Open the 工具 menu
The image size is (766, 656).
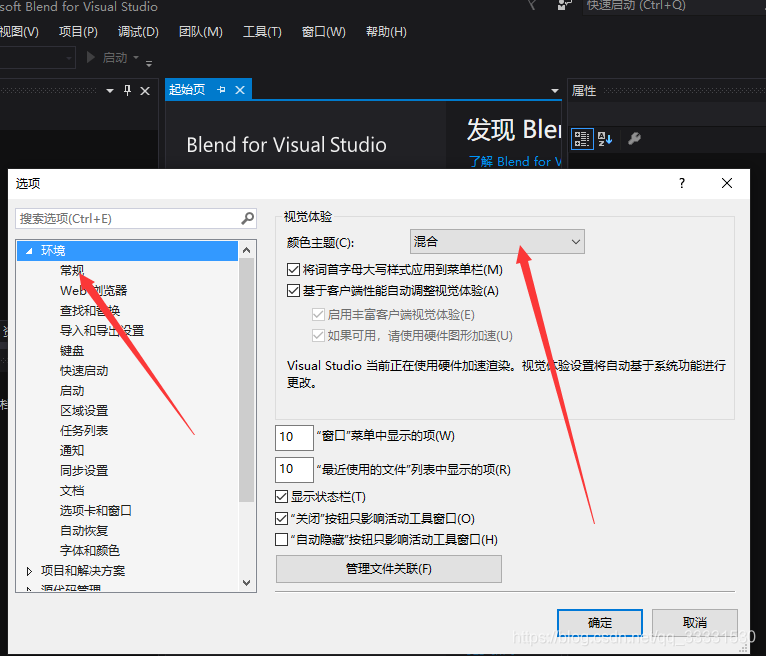[x=262, y=32]
